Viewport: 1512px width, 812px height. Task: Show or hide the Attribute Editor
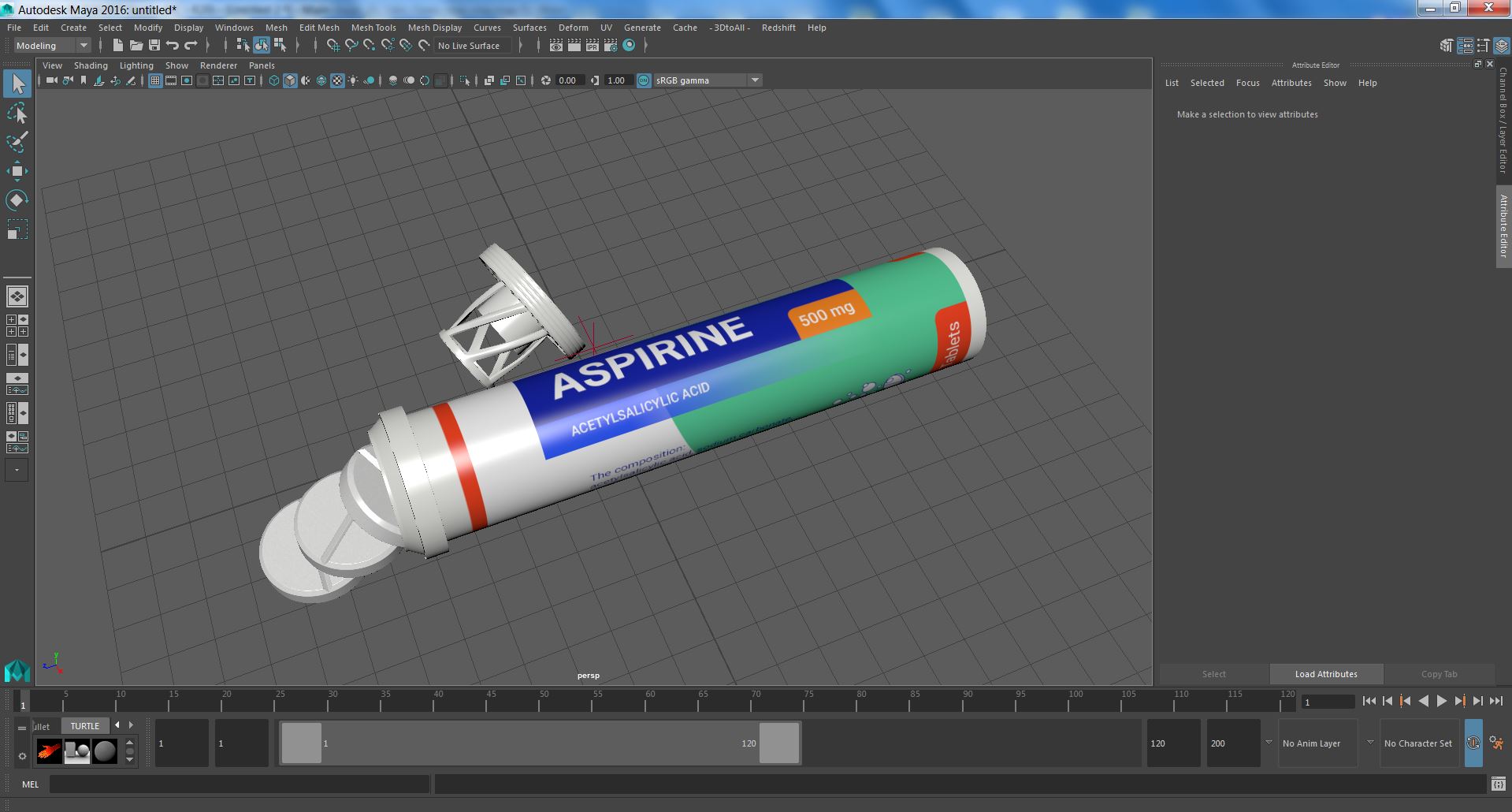coord(1466,45)
